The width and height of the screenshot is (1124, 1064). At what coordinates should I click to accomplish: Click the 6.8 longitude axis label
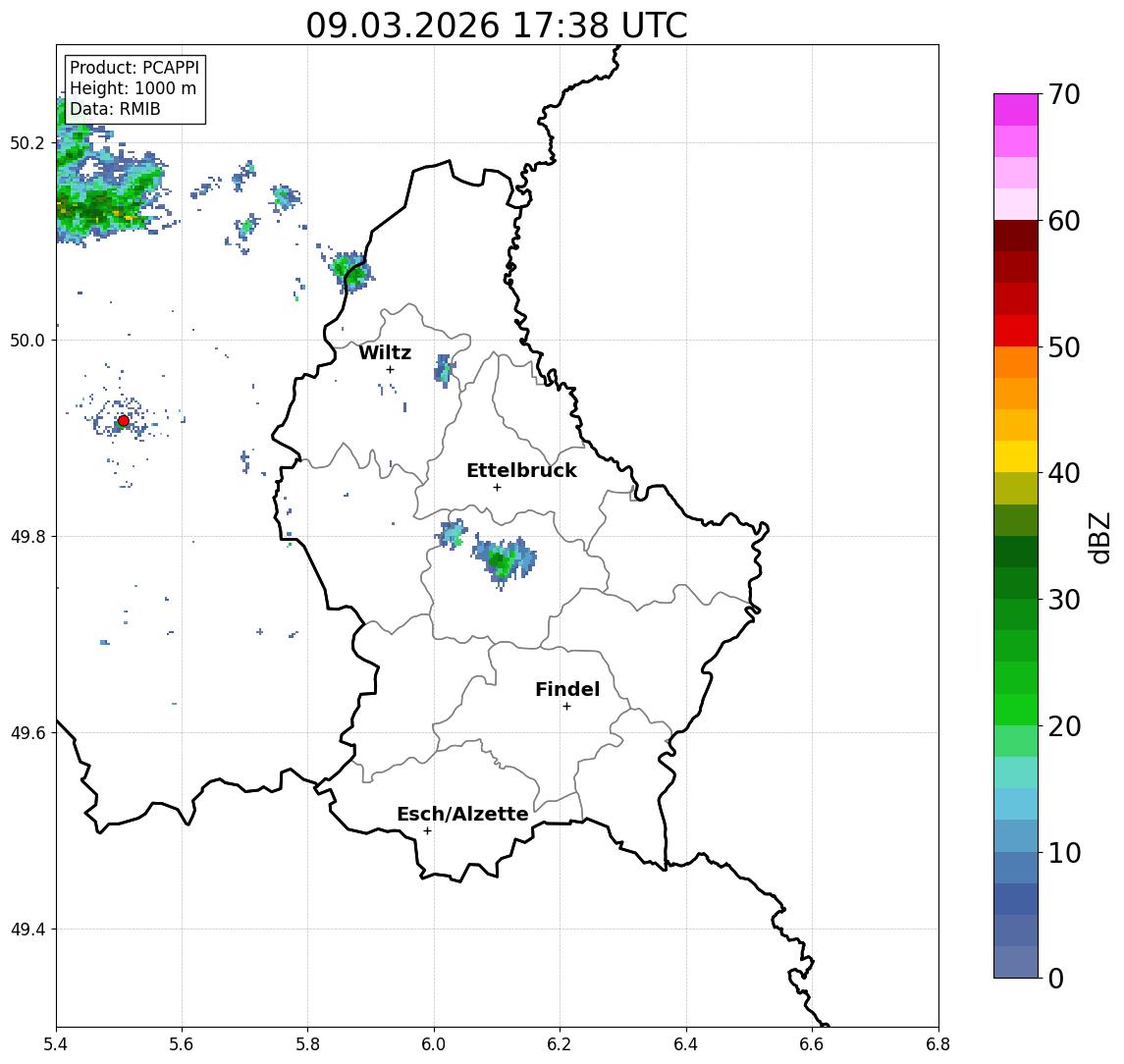point(937,1044)
